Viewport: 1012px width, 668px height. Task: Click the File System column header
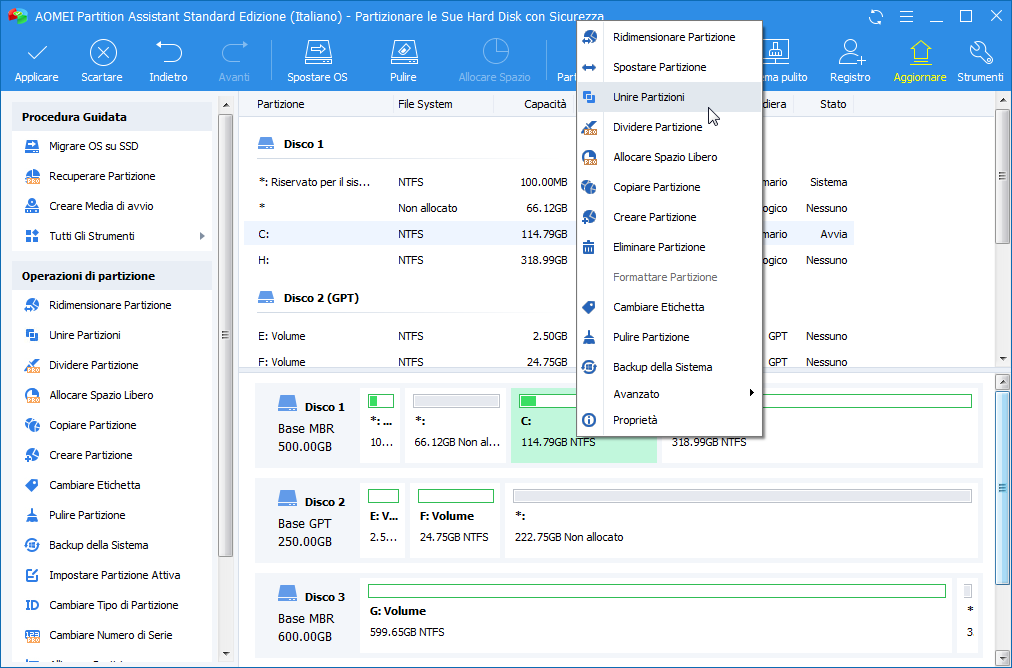[x=425, y=104]
